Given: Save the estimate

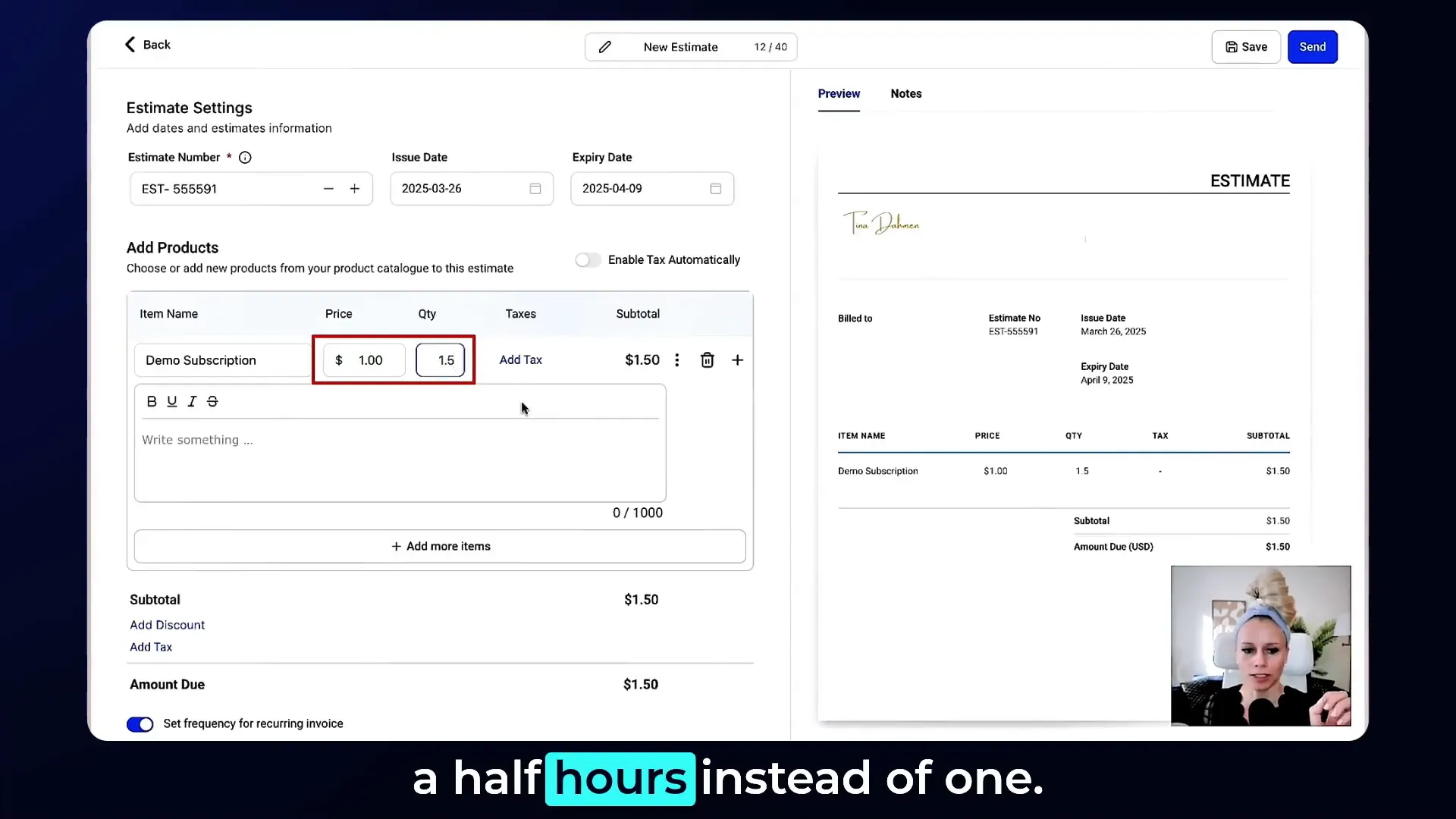Looking at the screenshot, I should [x=1246, y=47].
